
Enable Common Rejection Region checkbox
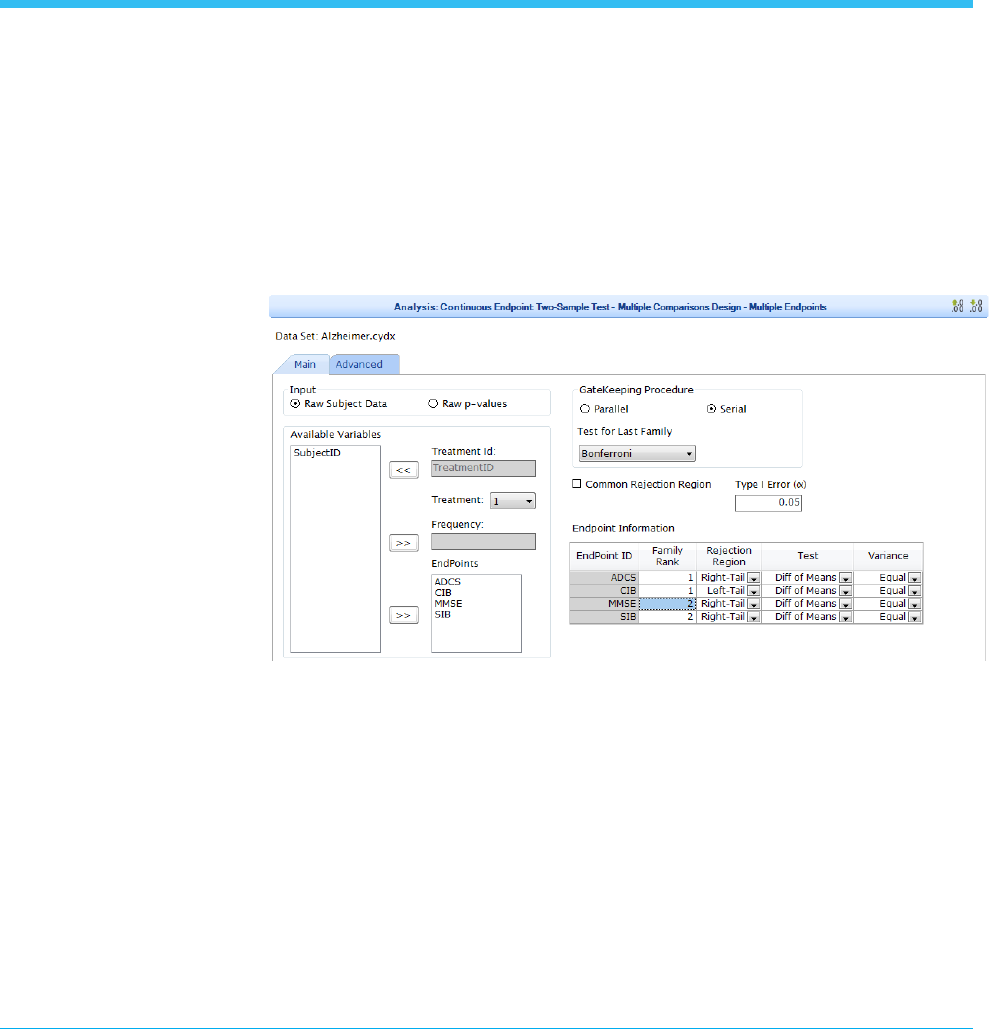pyautogui.click(x=577, y=484)
